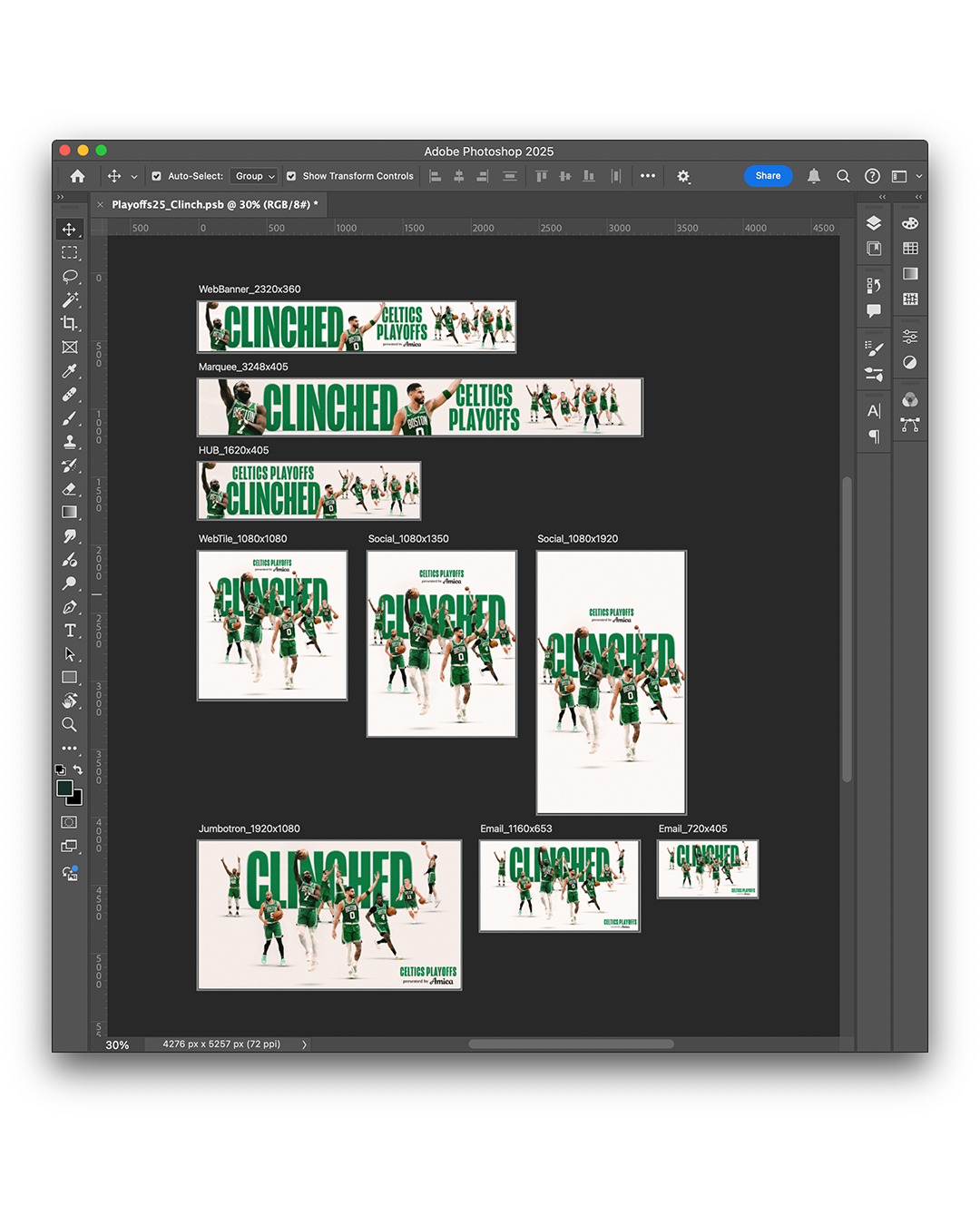Open the Libraries panel icon
Image resolution: width=980 pixels, height=1225 pixels.
[x=874, y=249]
